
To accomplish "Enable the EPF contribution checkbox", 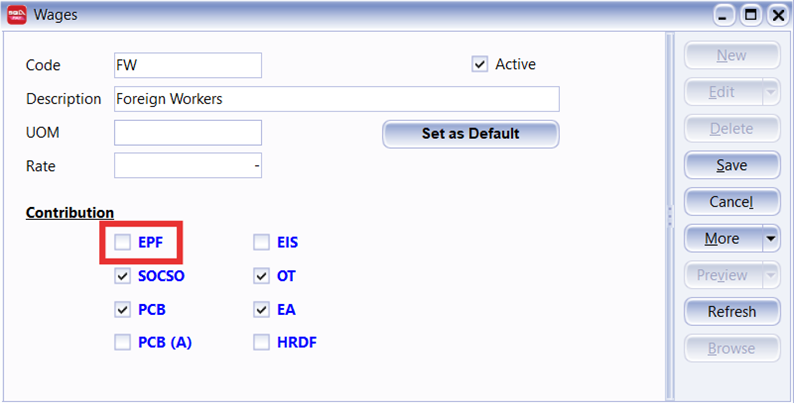I will point(122,242).
